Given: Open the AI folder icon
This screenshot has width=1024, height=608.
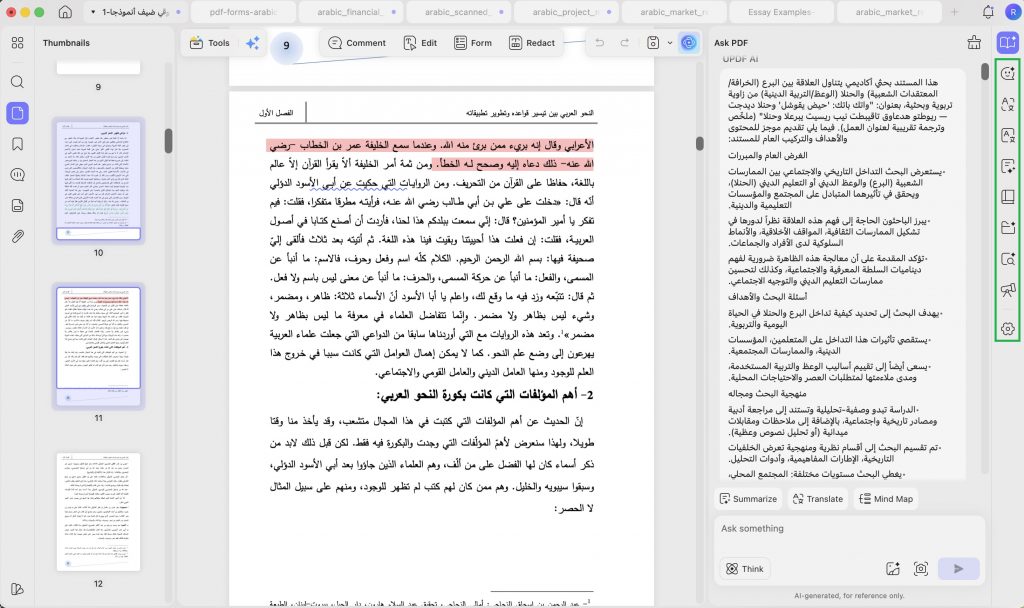Looking at the screenshot, I should click(x=1008, y=227).
